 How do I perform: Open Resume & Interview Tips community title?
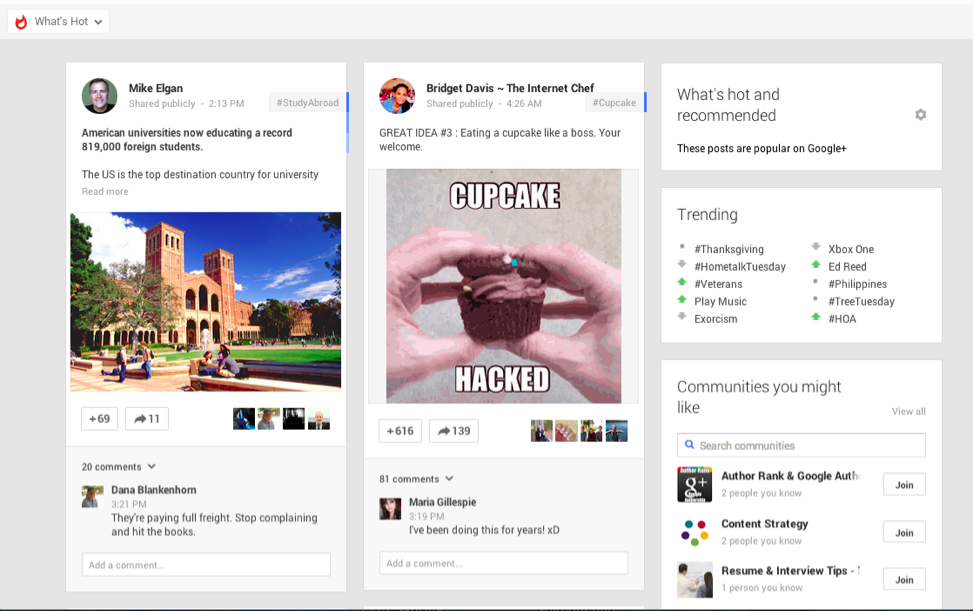pyautogui.click(x=791, y=571)
